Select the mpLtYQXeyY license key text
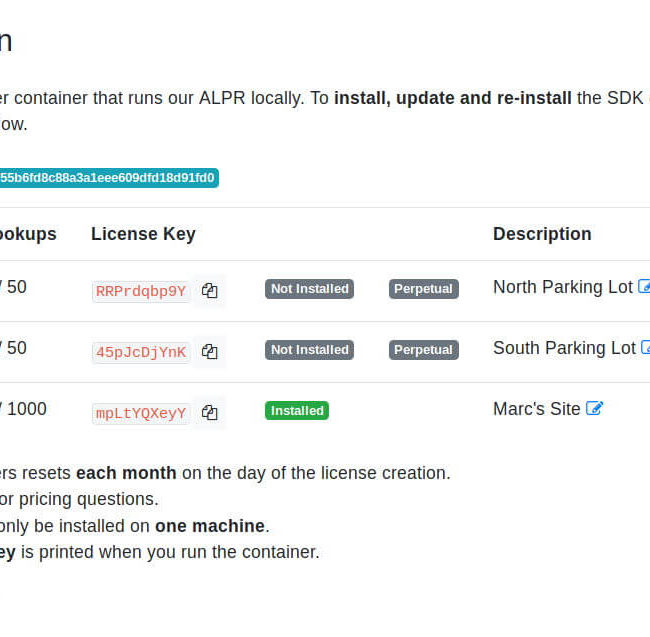Image resolution: width=650 pixels, height=637 pixels. click(141, 413)
